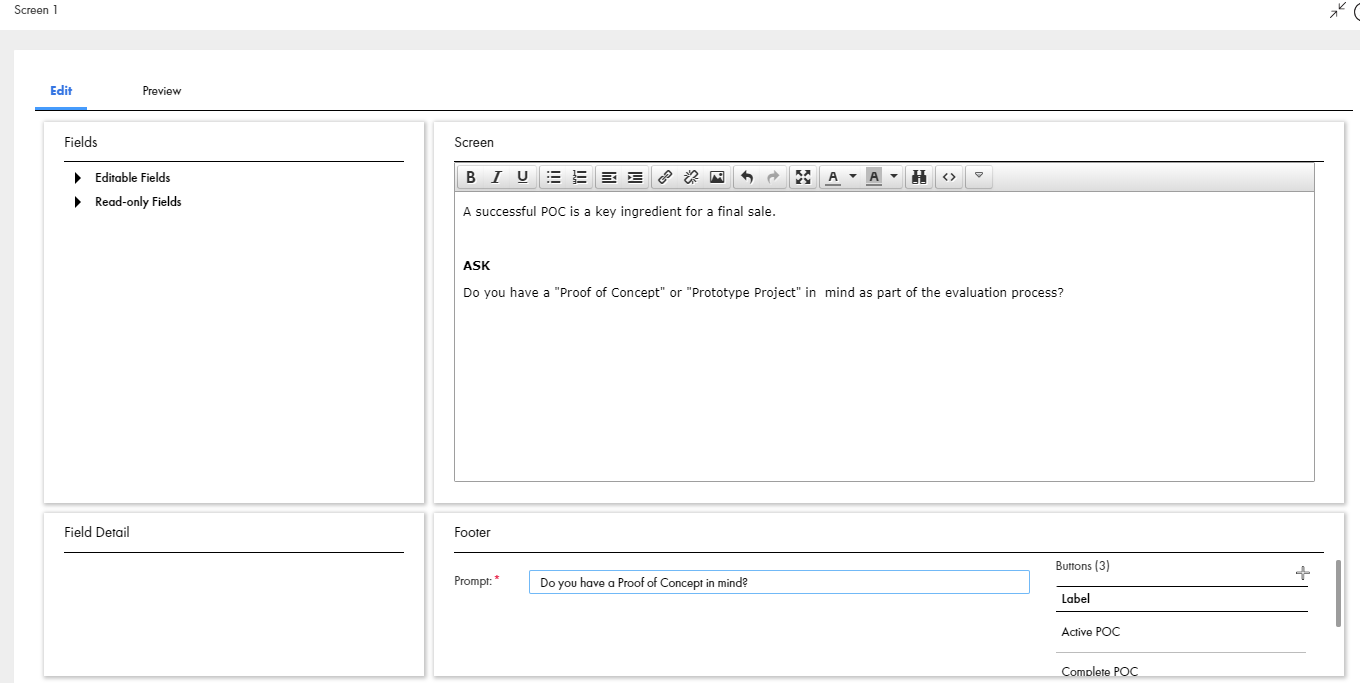Decrease indent of the text
The height and width of the screenshot is (683, 1360).
(x=609, y=177)
